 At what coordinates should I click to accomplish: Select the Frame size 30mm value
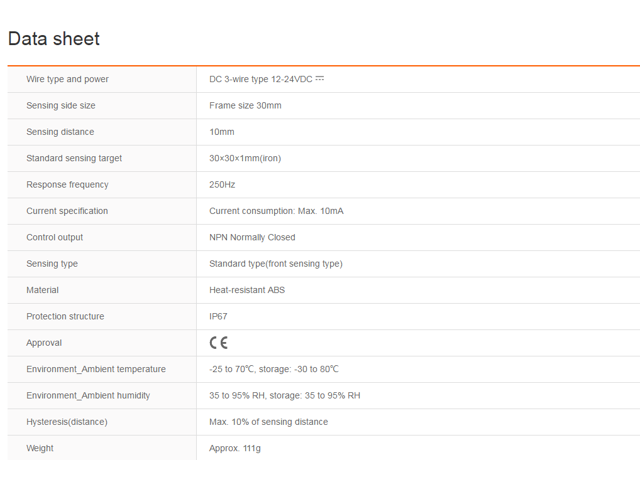tap(245, 105)
